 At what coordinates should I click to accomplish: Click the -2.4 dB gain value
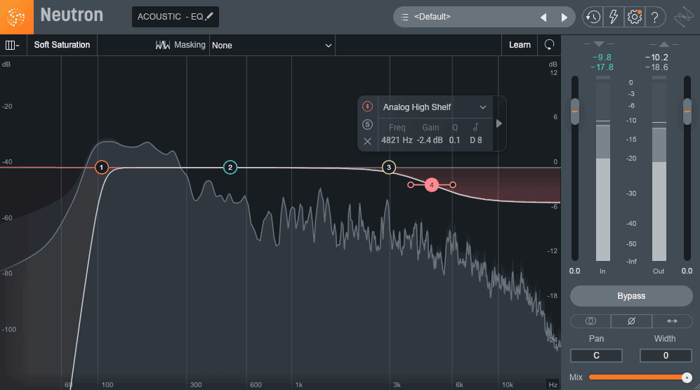[x=430, y=140]
